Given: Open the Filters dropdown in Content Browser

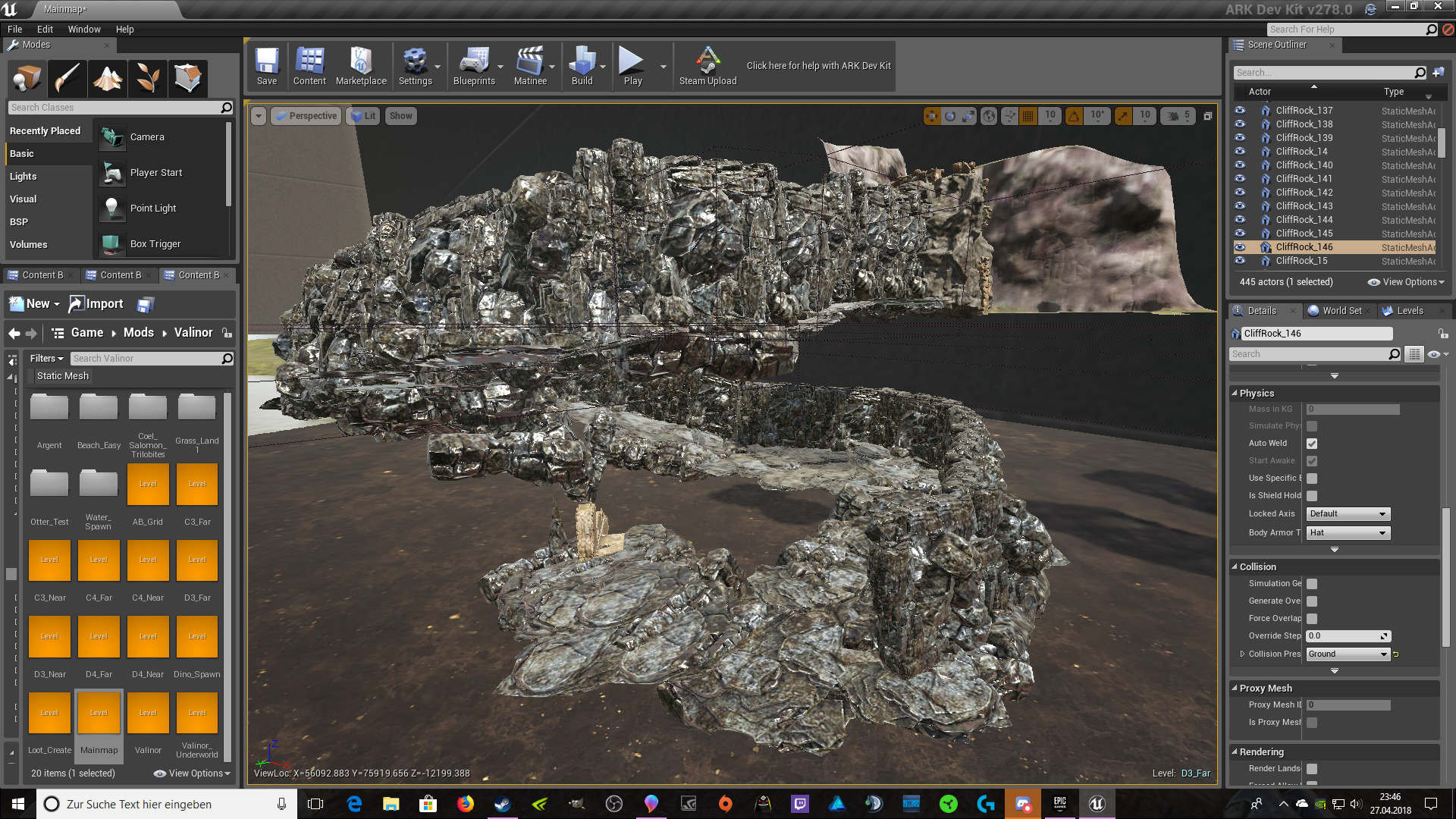Looking at the screenshot, I should [46, 359].
